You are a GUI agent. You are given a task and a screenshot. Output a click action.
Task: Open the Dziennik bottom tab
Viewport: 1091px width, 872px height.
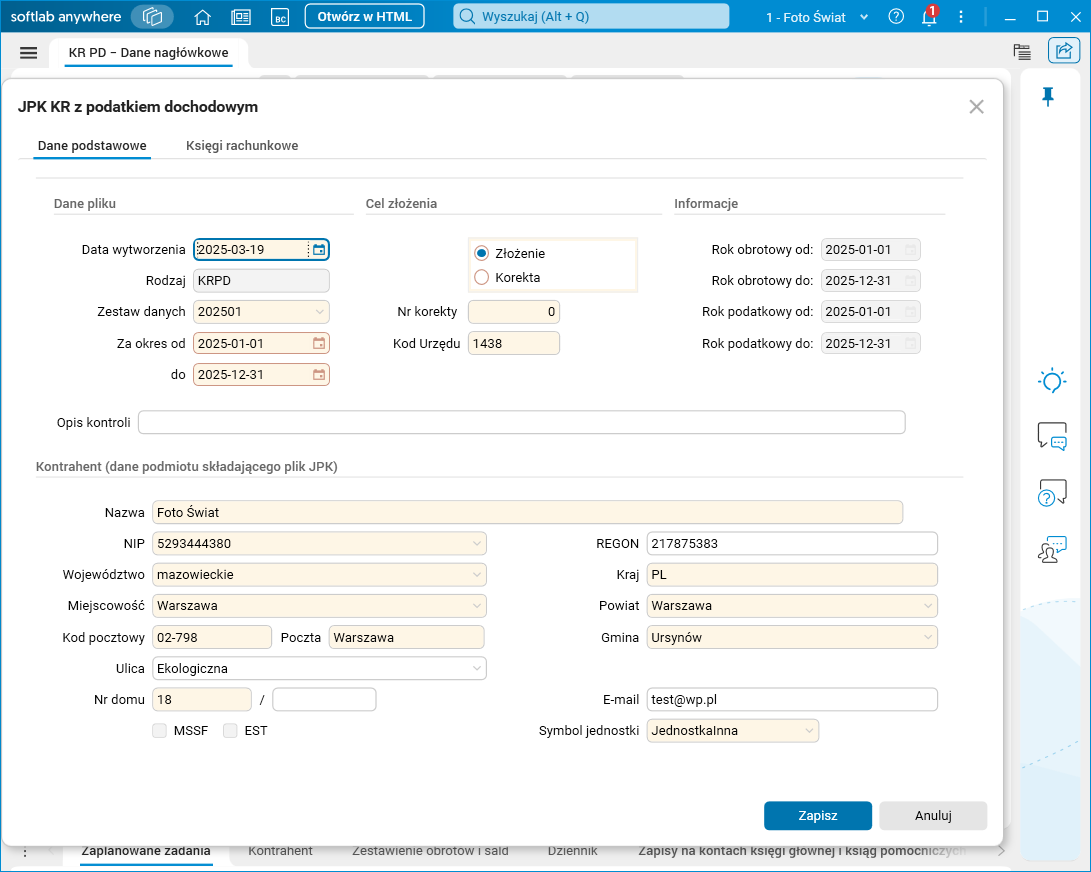tap(573, 851)
